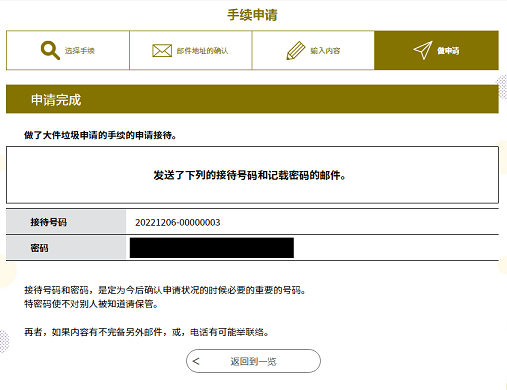Screen dimensions: 507x390
Task: Click the magnifying glass icon in step one
Action: [x=50, y=50]
